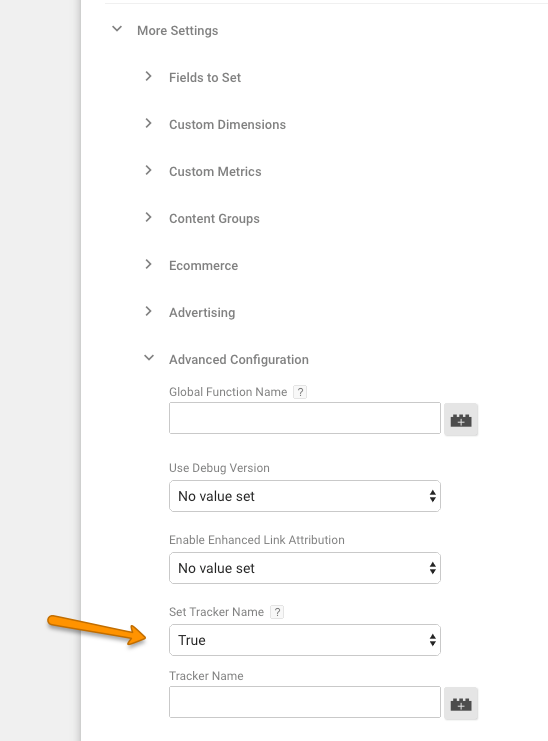Open the Use Debug Version dropdown

[x=305, y=496]
